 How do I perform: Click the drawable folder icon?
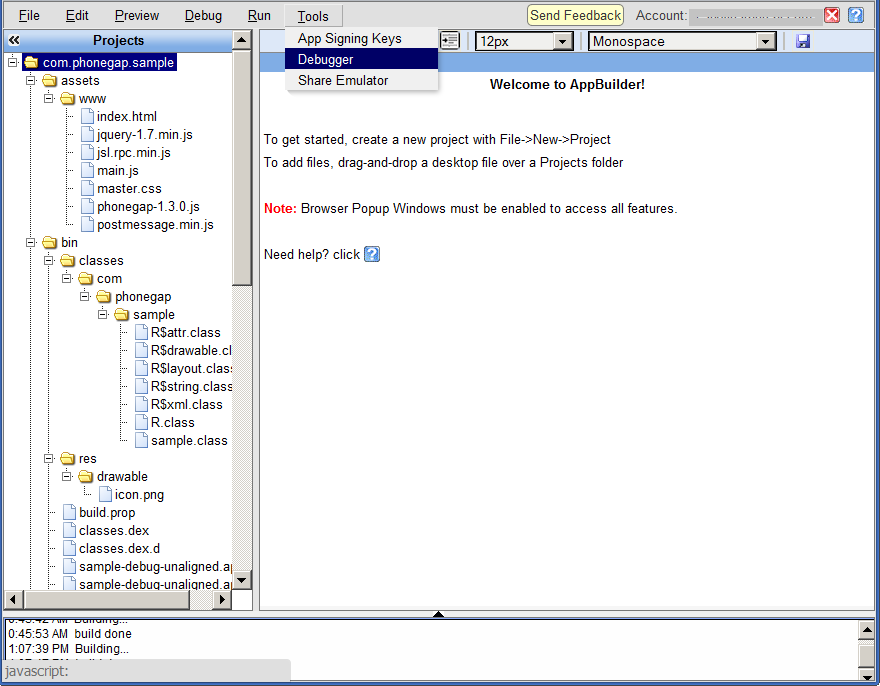[x=85, y=476]
